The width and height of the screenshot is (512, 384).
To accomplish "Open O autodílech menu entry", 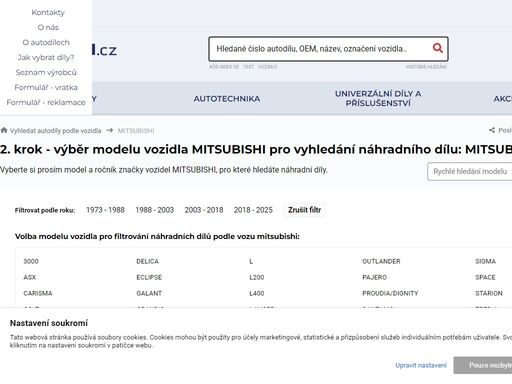I will pos(46,42).
